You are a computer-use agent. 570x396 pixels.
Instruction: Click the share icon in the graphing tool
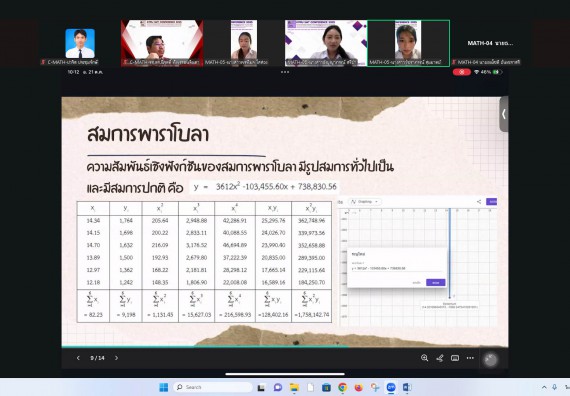point(479,202)
